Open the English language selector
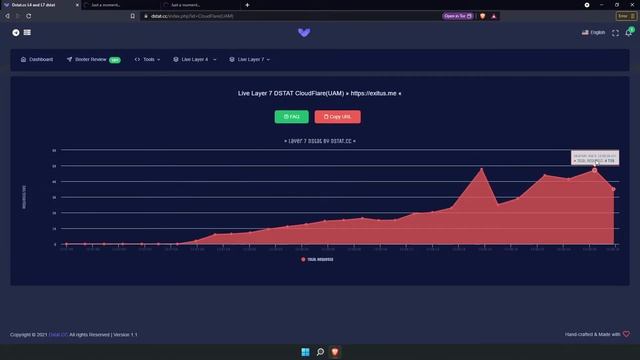 [593, 33]
